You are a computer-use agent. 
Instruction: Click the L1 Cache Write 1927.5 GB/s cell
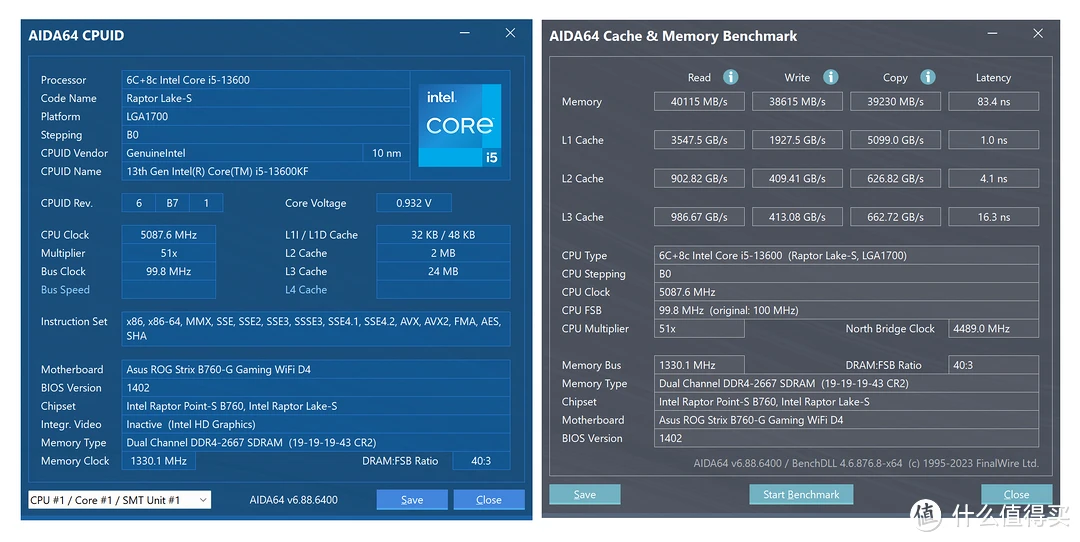(797, 140)
